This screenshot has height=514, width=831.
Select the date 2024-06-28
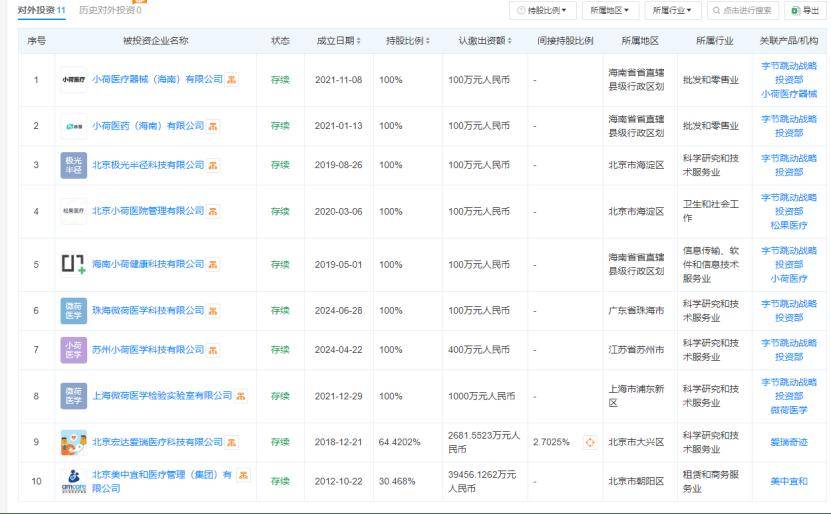tap(339, 311)
